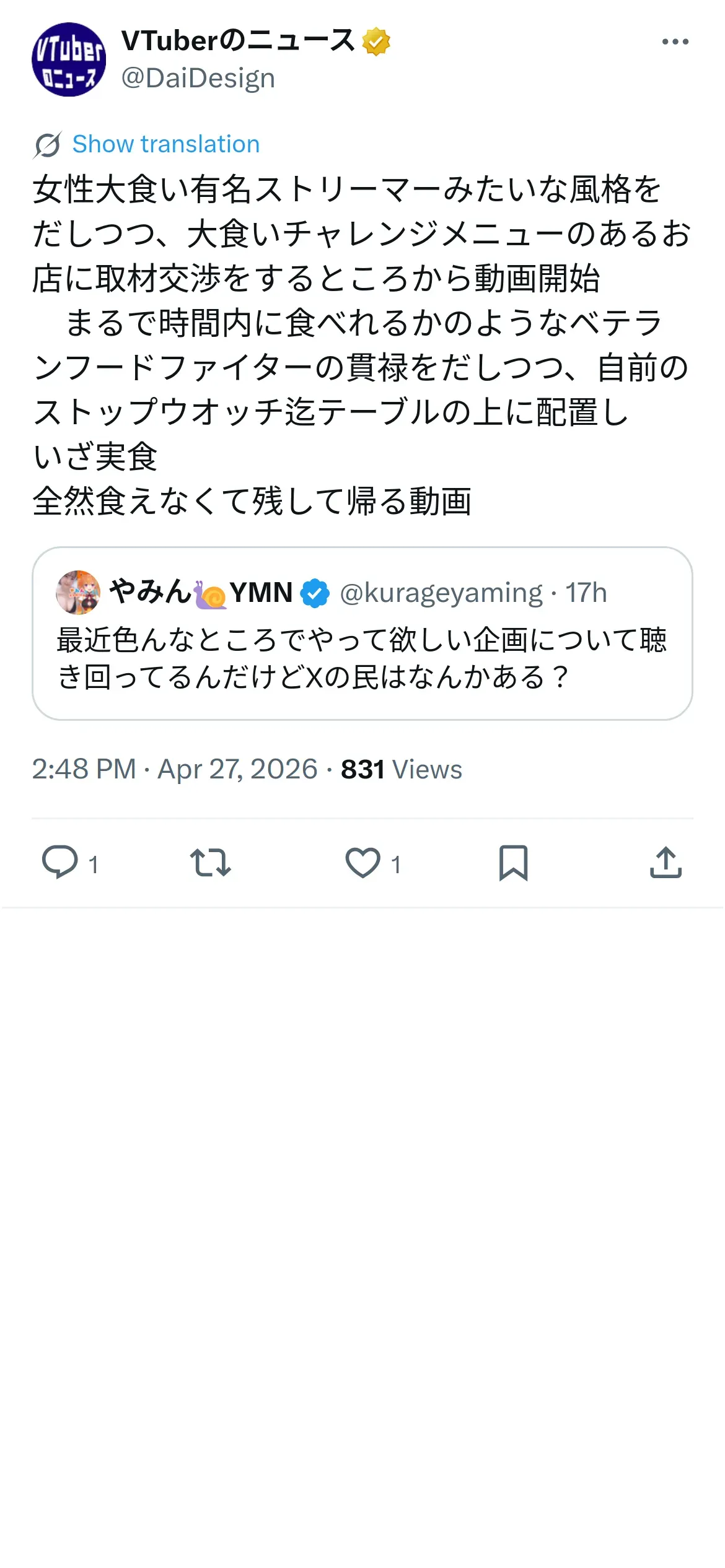Click the 2:48 PM Apr 27 timestamp
This screenshot has height=1568, width=725.
175,769
